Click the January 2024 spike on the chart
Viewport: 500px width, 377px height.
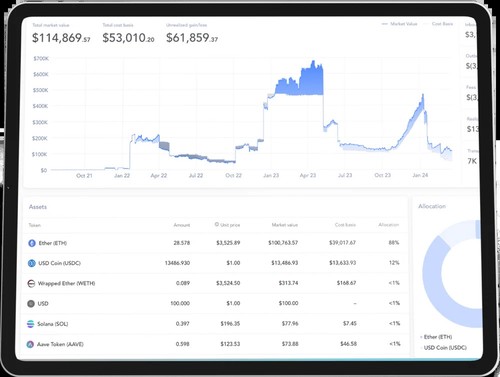[423, 96]
